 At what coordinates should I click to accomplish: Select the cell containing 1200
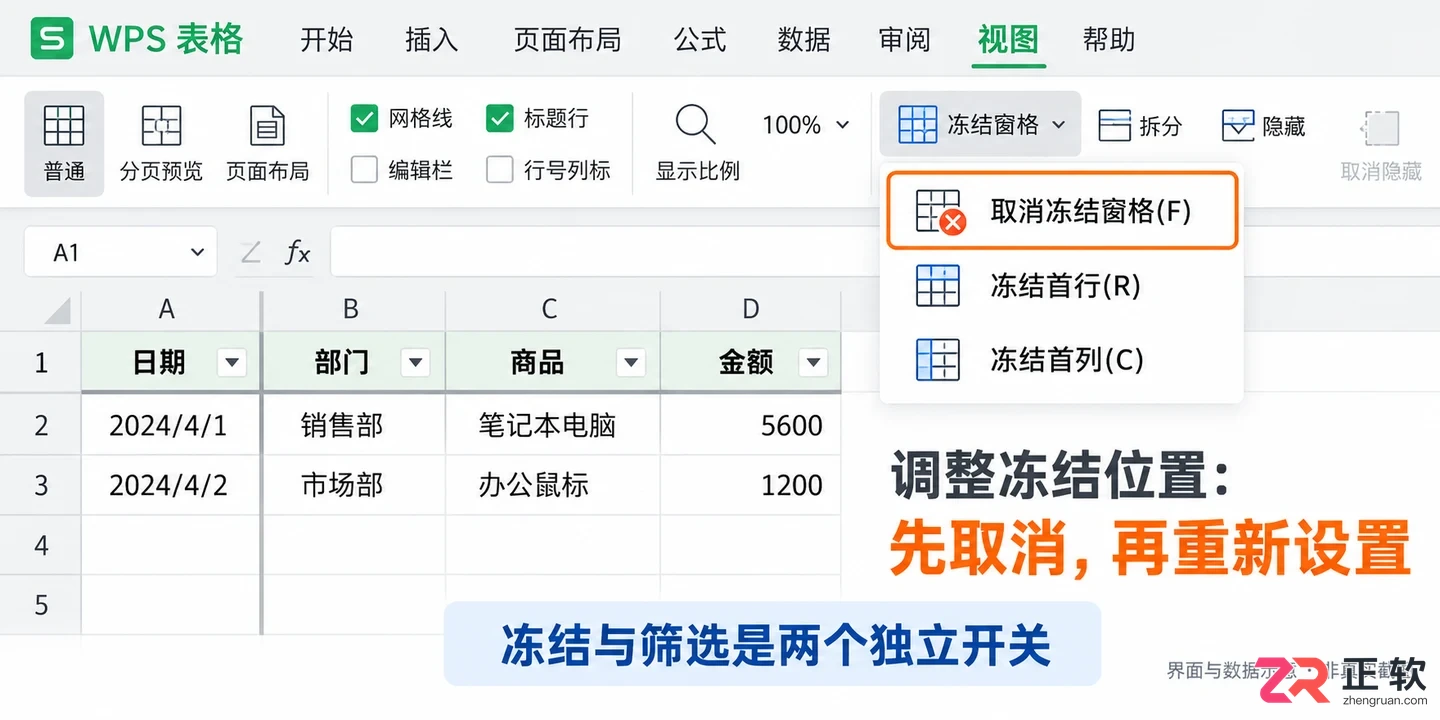751,485
